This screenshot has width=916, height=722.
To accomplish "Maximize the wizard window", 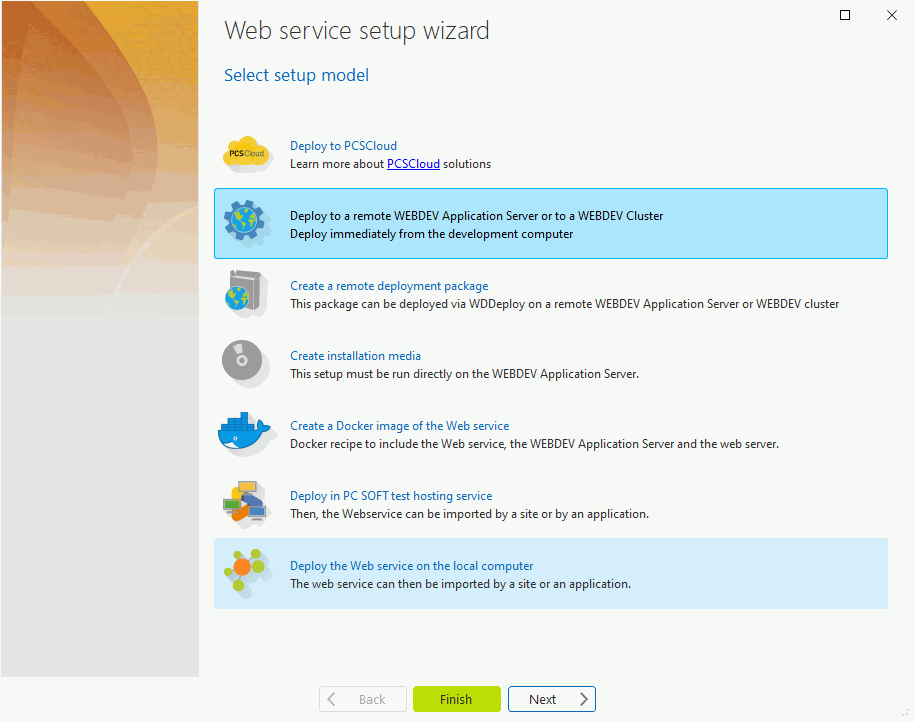I will pos(845,15).
